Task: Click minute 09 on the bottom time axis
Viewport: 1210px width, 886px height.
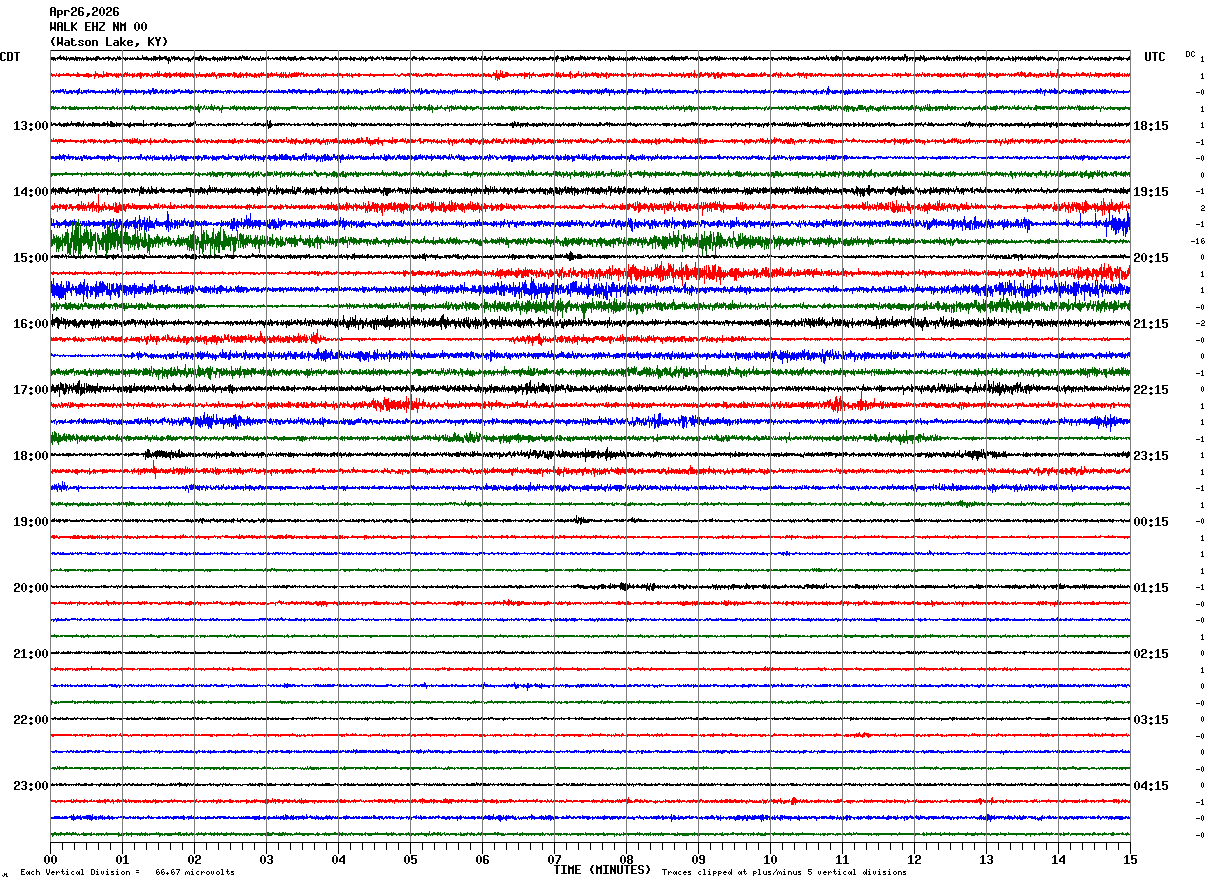Action: (698, 859)
